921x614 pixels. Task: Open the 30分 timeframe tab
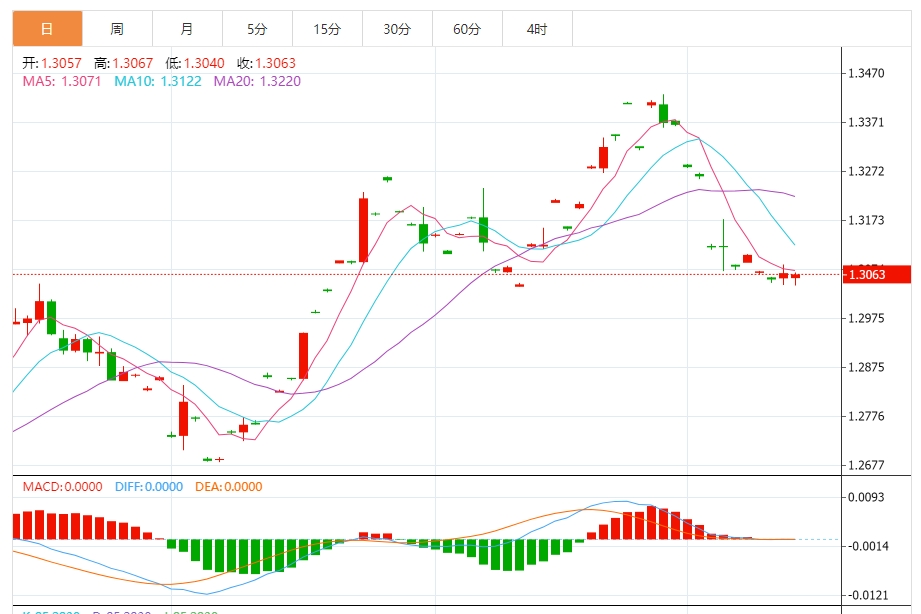click(x=396, y=29)
